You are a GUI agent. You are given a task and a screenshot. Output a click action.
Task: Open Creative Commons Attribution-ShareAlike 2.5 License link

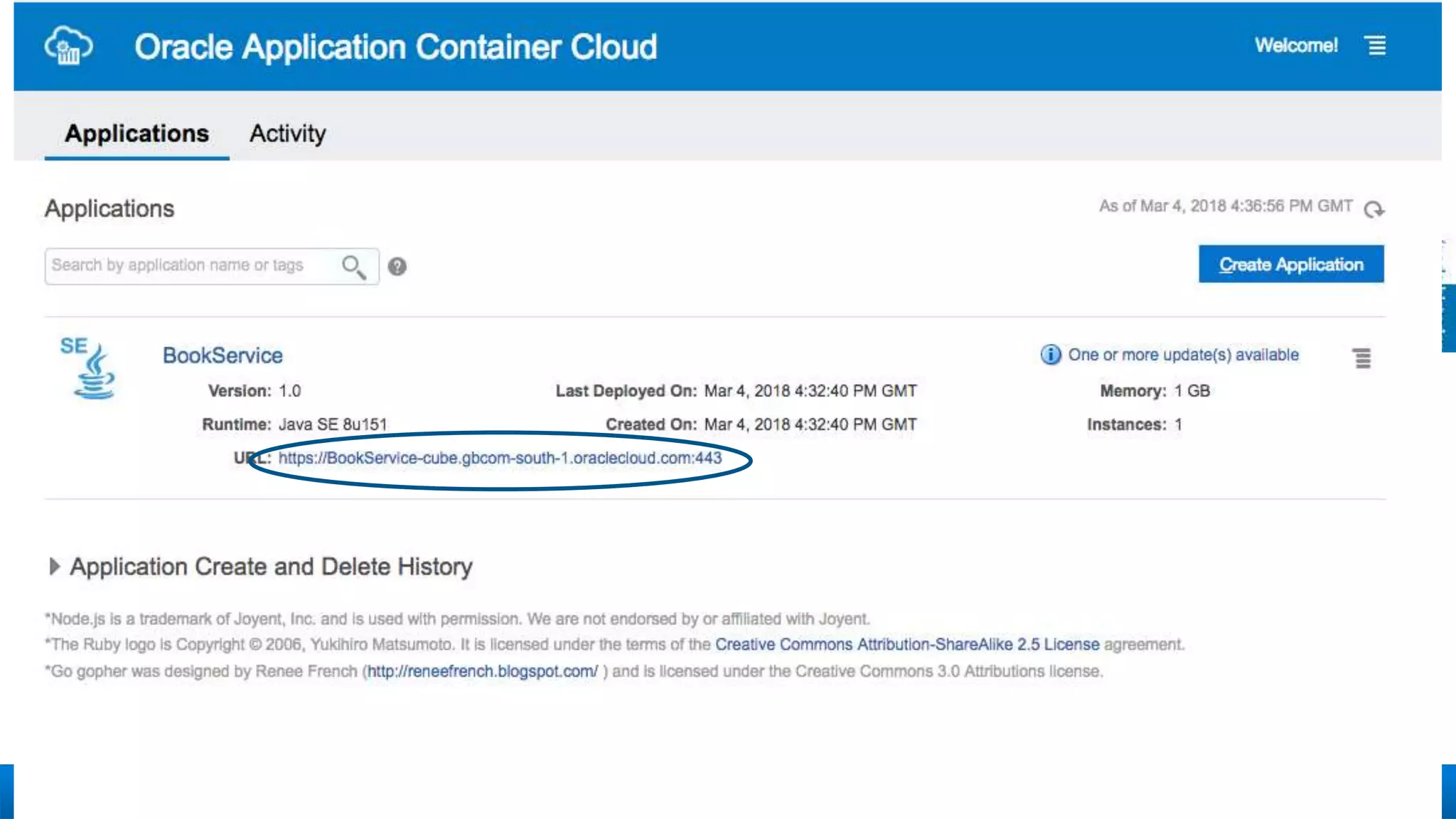[906, 645]
